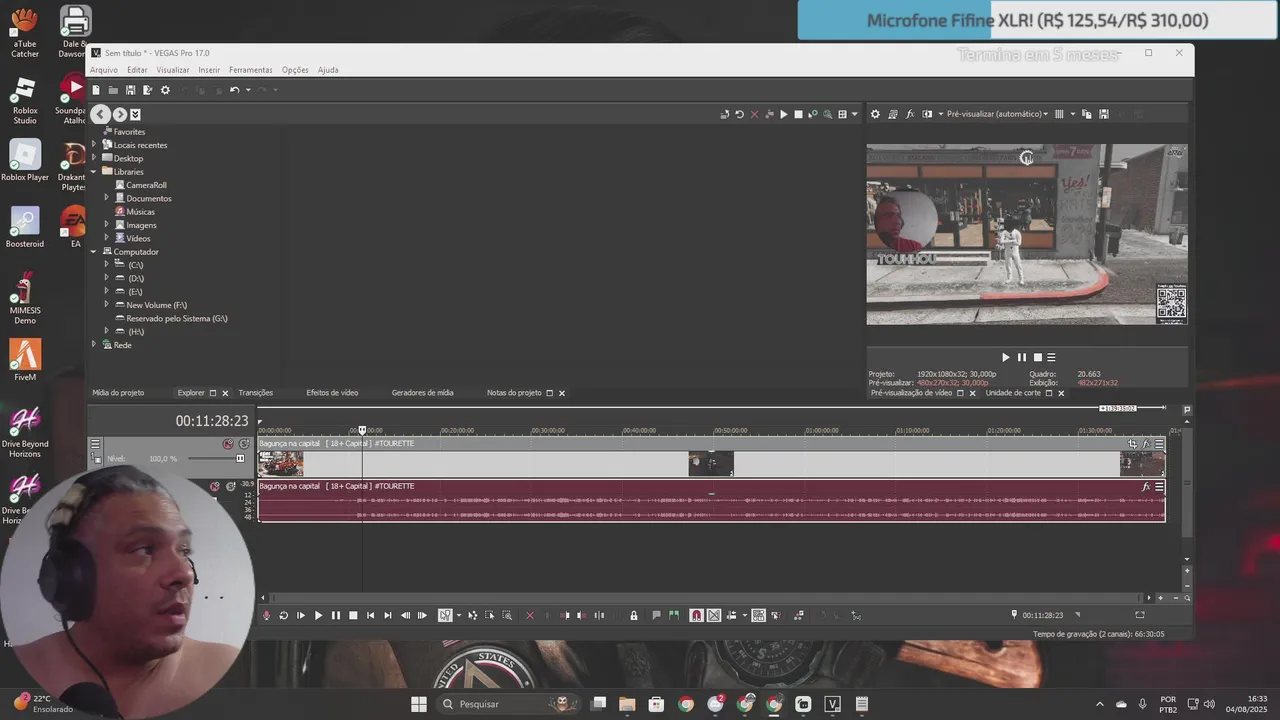Click the audio track FX icon

[x=1146, y=487]
